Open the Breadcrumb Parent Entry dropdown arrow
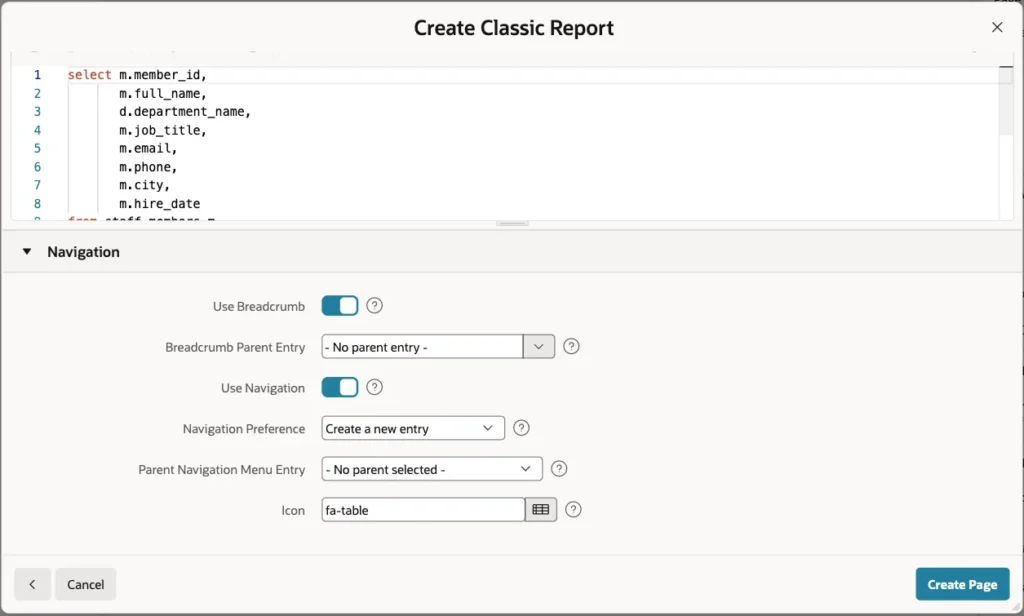This screenshot has width=1024, height=616. click(539, 346)
